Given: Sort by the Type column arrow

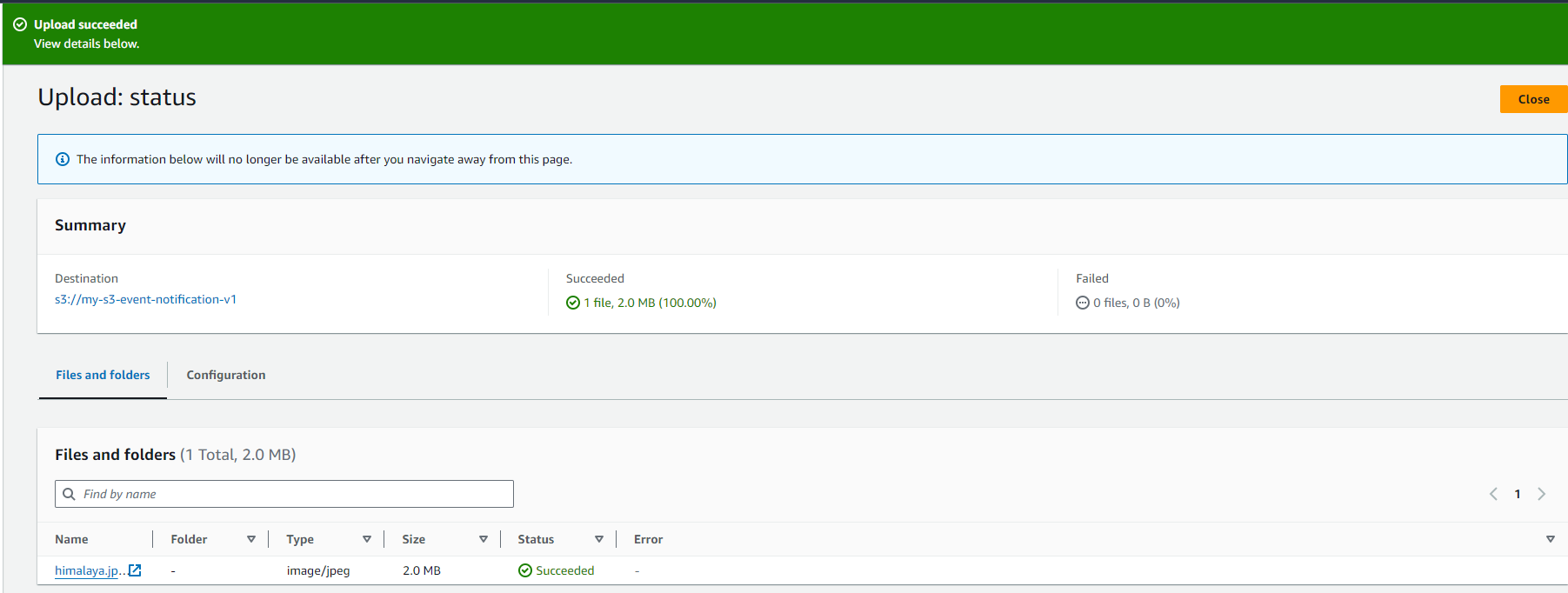Looking at the screenshot, I should point(367,539).
